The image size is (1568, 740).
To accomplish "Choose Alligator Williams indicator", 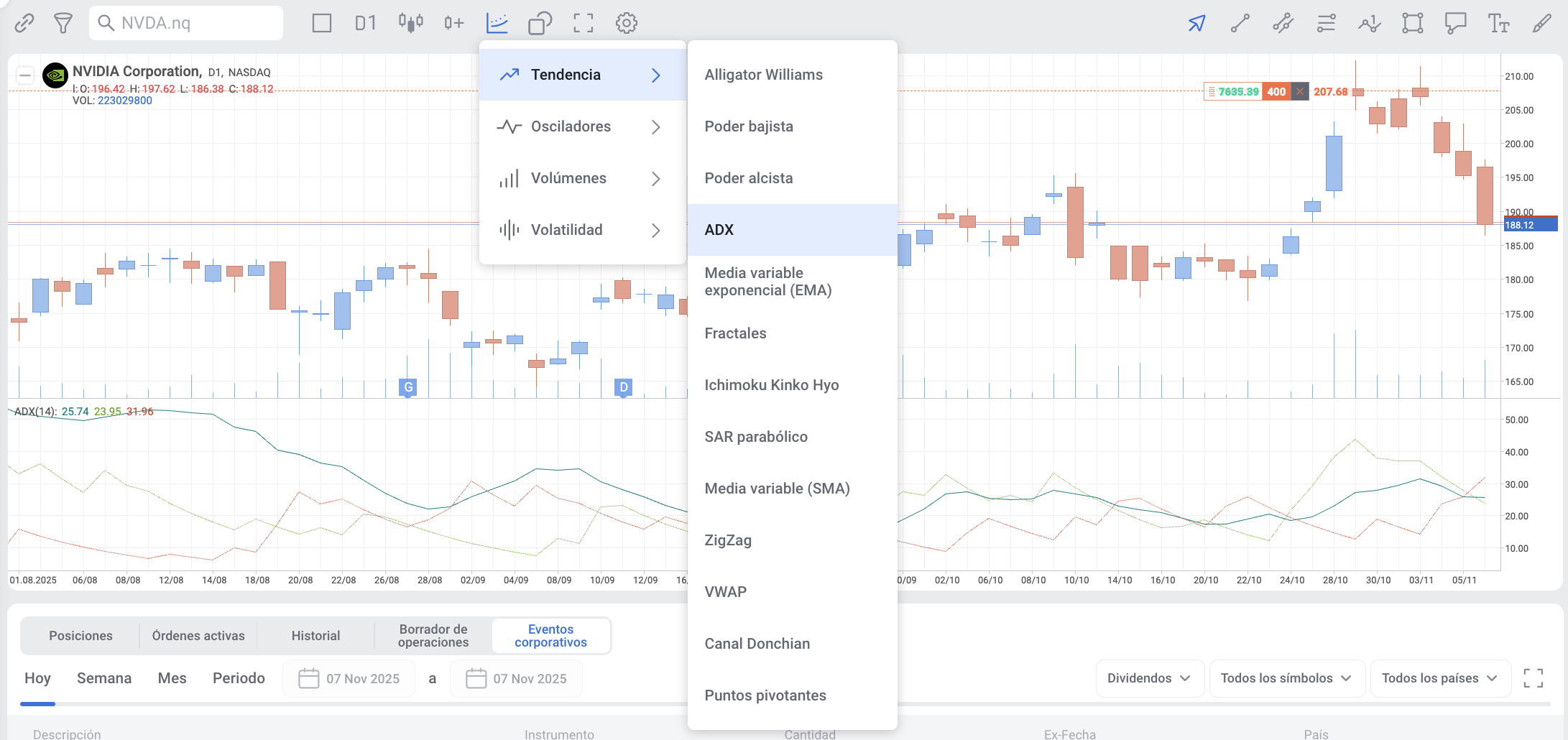I will tap(793, 75).
